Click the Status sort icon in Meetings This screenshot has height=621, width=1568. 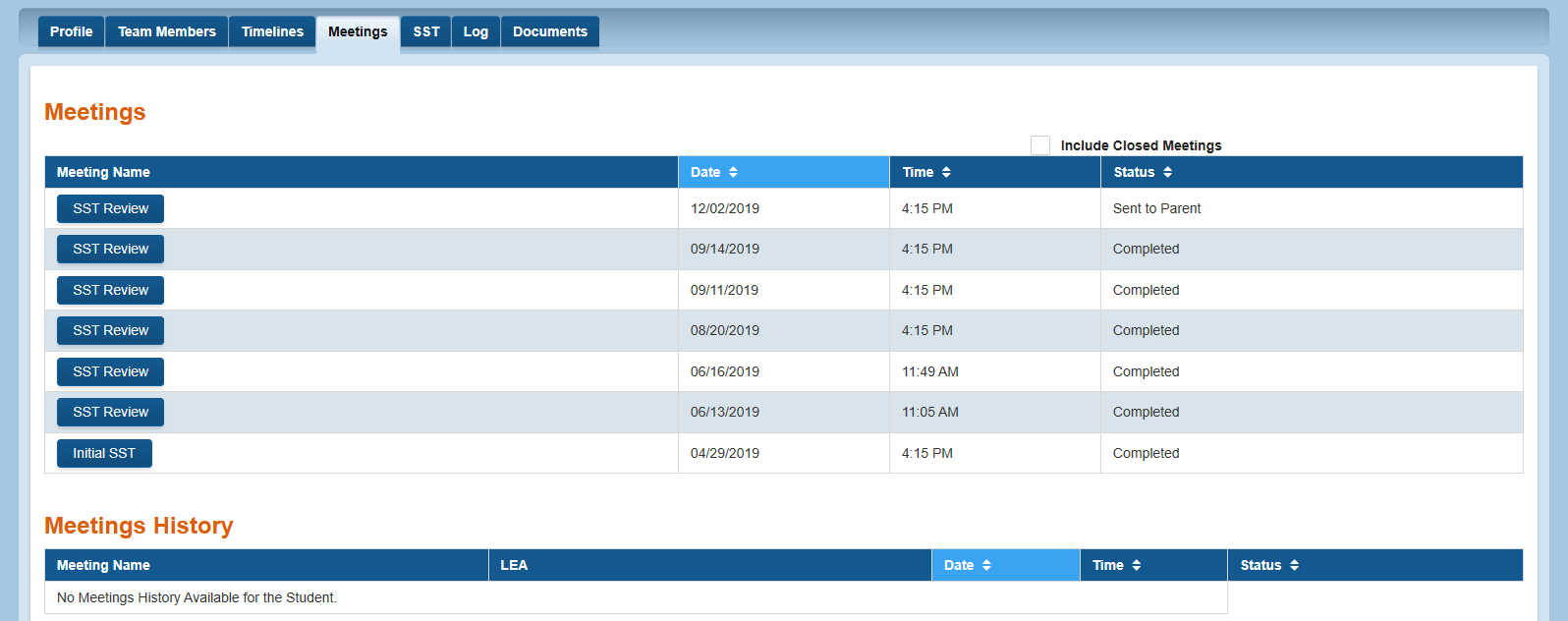coord(1167,172)
